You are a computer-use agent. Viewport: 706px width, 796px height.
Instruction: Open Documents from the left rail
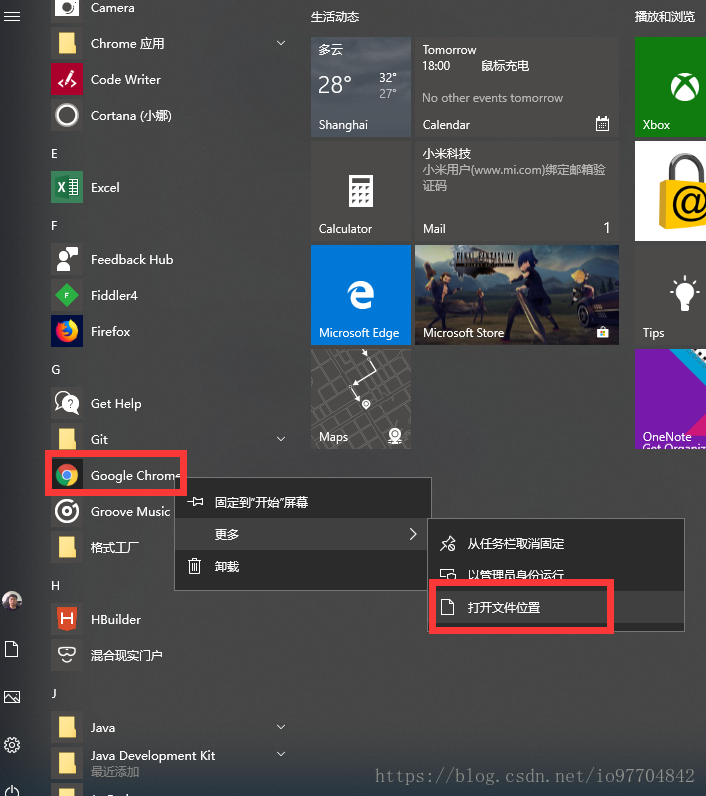click(12, 649)
